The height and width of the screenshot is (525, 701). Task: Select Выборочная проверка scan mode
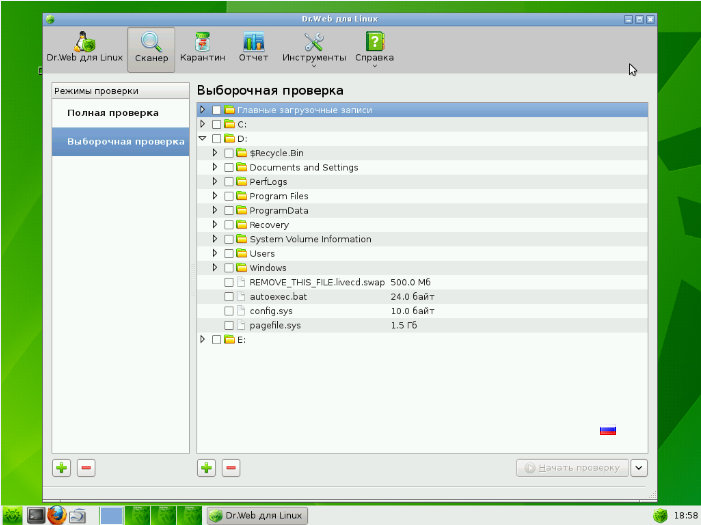(121, 142)
